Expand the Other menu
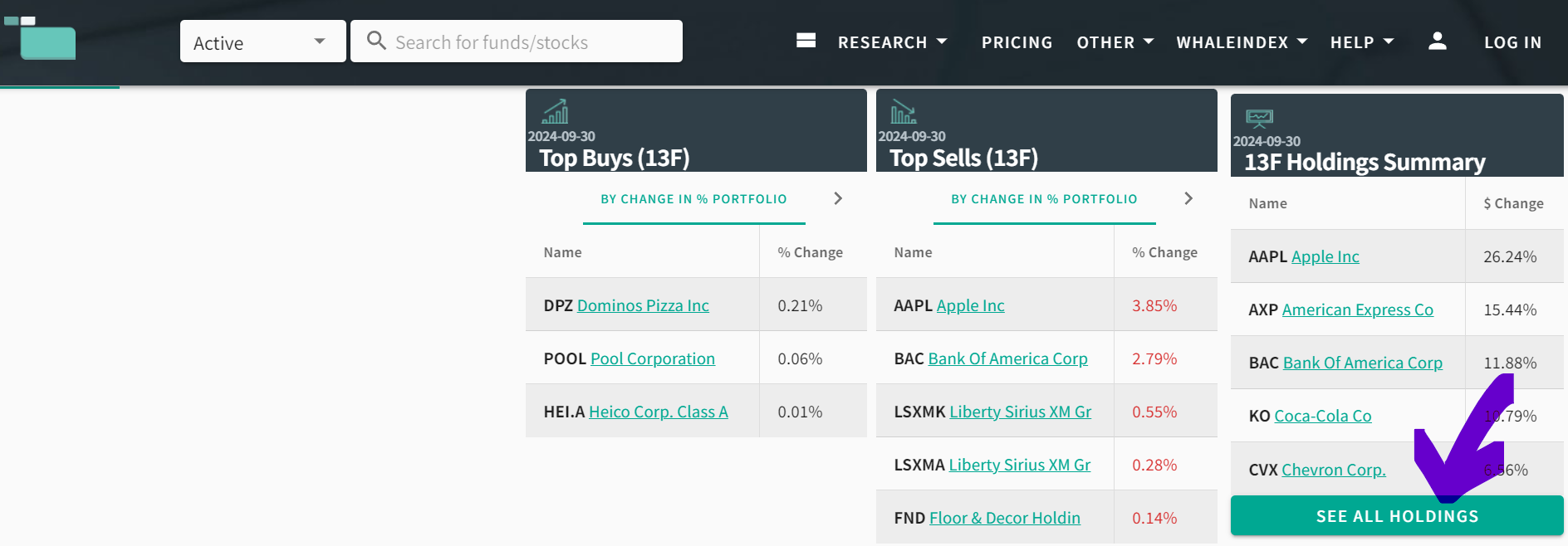Screen dimensions: 1568x546 click(1115, 42)
